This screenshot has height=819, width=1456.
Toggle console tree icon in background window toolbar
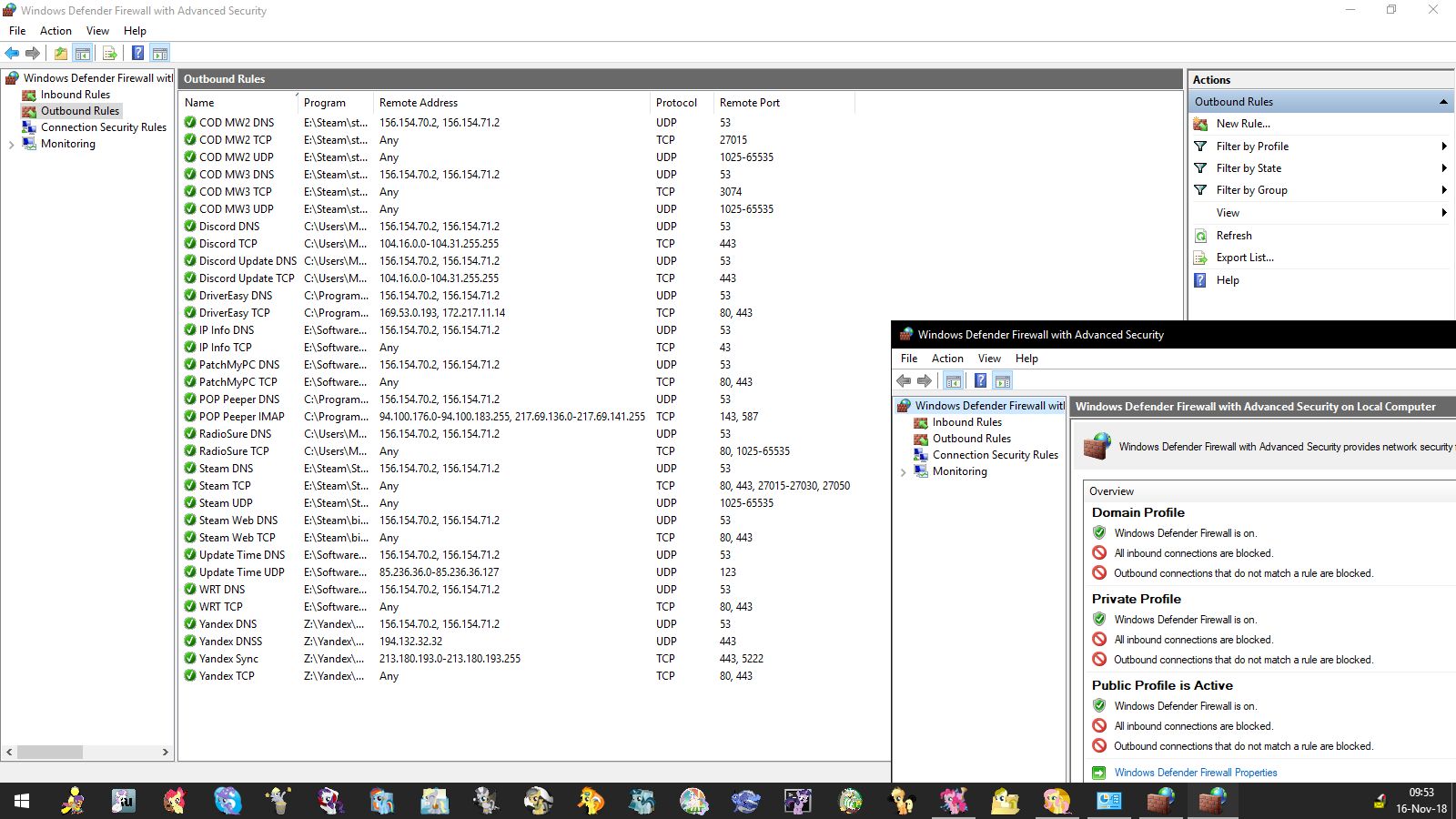(83, 53)
